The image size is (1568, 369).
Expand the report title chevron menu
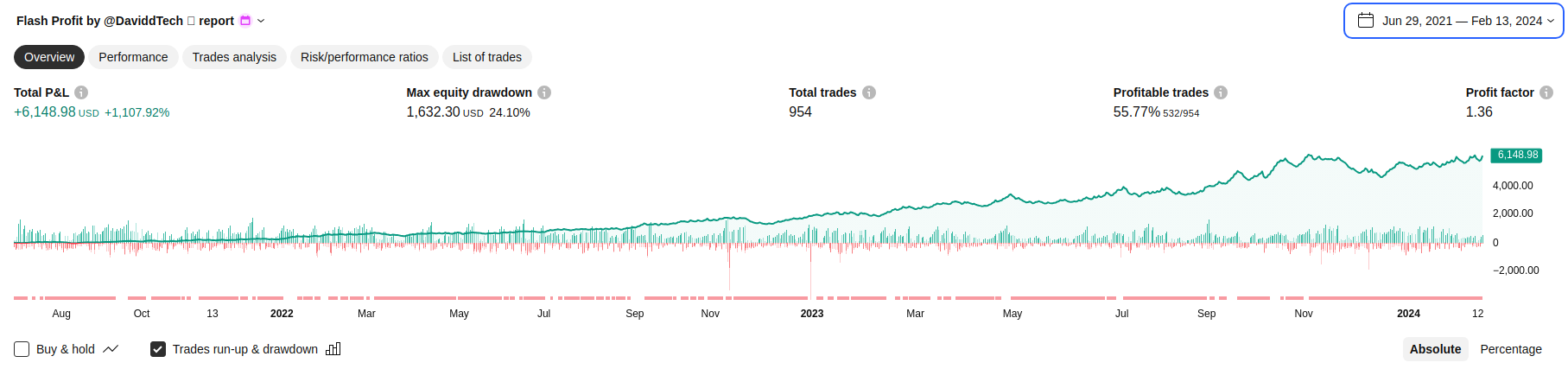click(x=261, y=21)
